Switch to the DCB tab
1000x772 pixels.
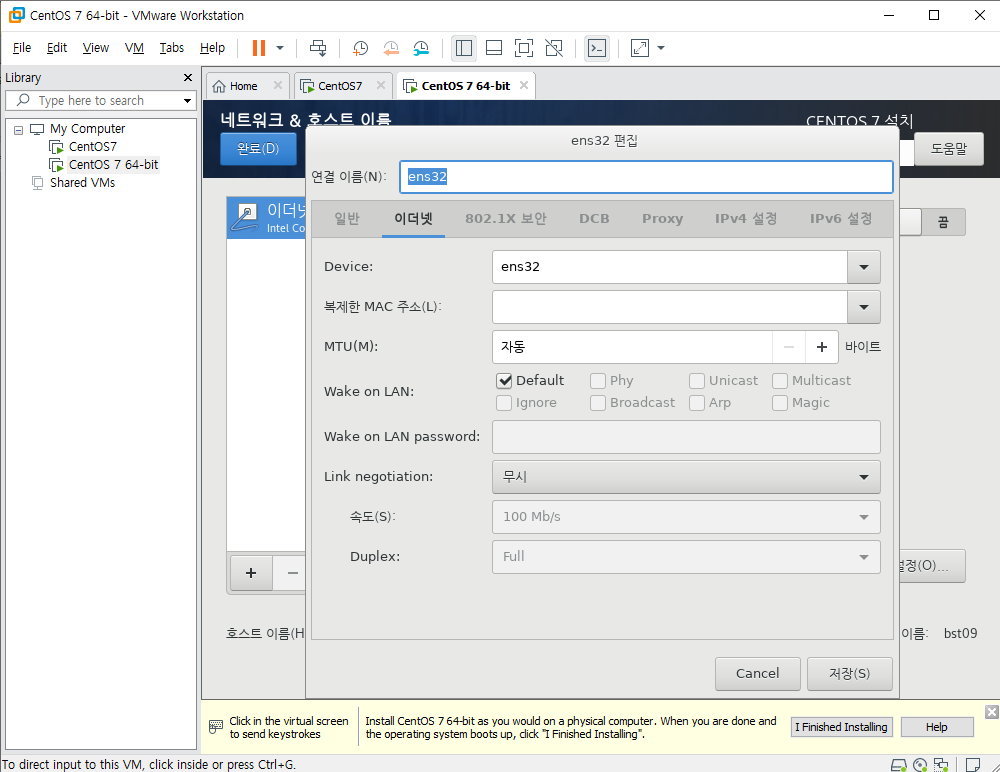(594, 219)
